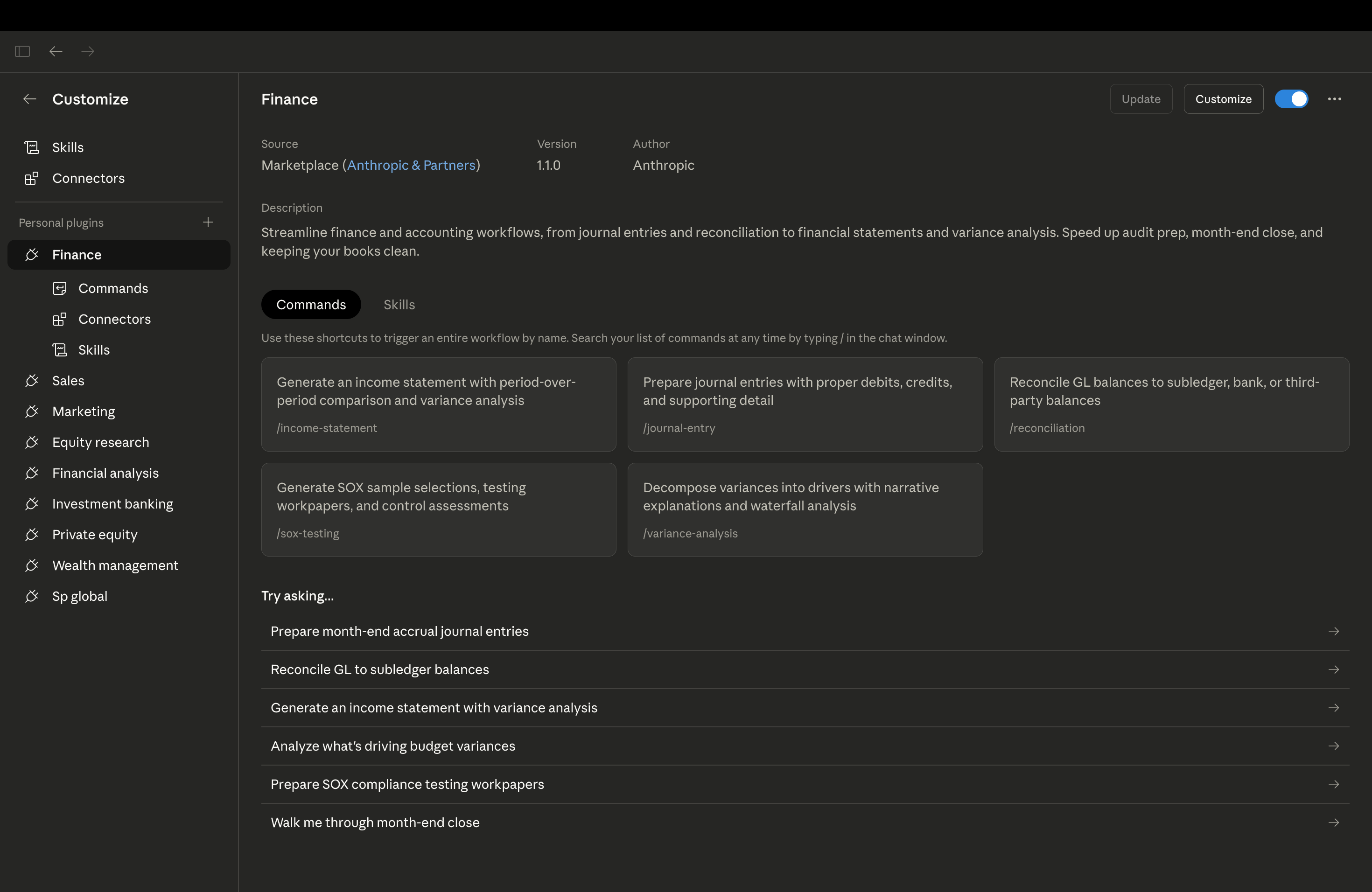This screenshot has width=1372, height=892.
Task: Open the /sox-testing command card
Action: pyautogui.click(x=438, y=509)
